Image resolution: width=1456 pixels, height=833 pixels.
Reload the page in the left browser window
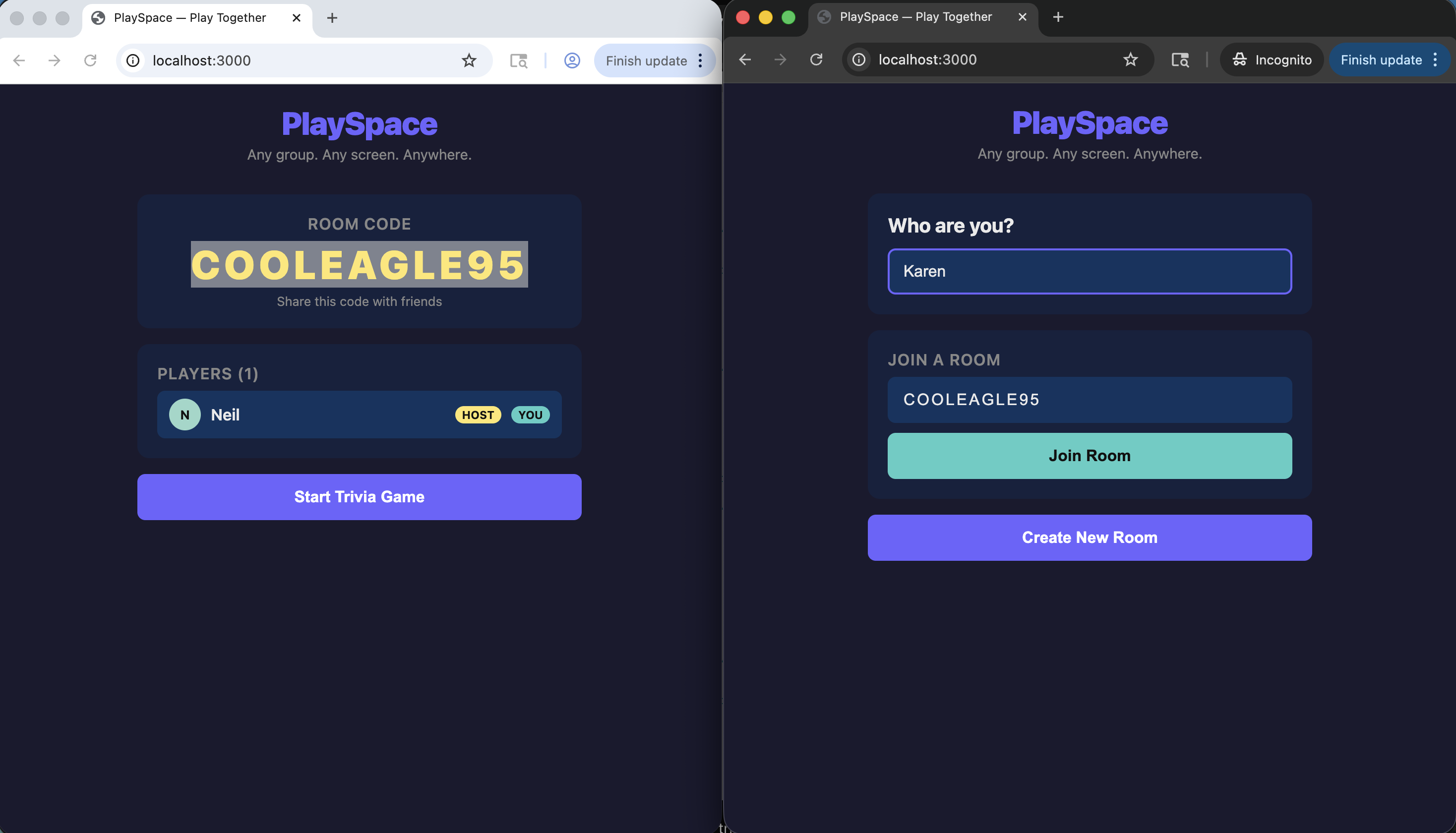tap(90, 60)
